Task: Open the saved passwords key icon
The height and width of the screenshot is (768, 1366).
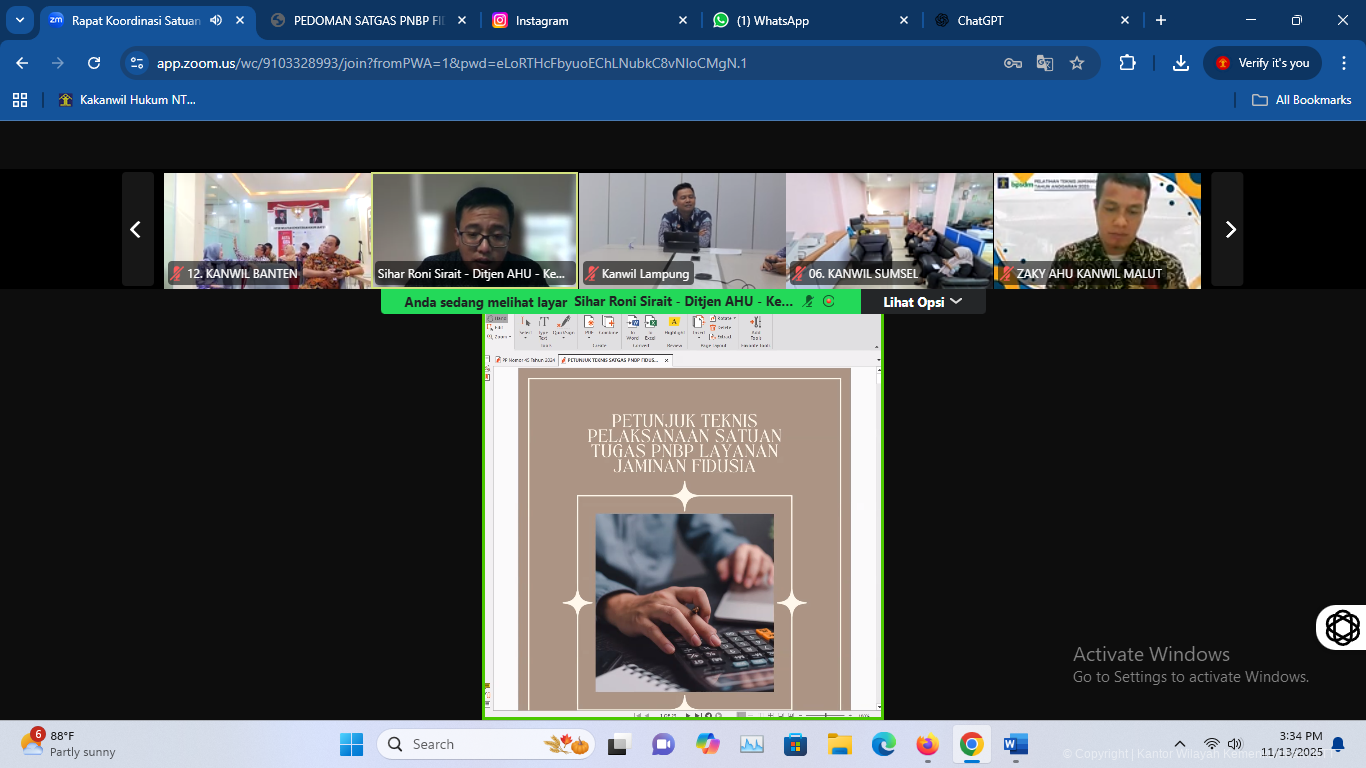Action: pos(1013,63)
